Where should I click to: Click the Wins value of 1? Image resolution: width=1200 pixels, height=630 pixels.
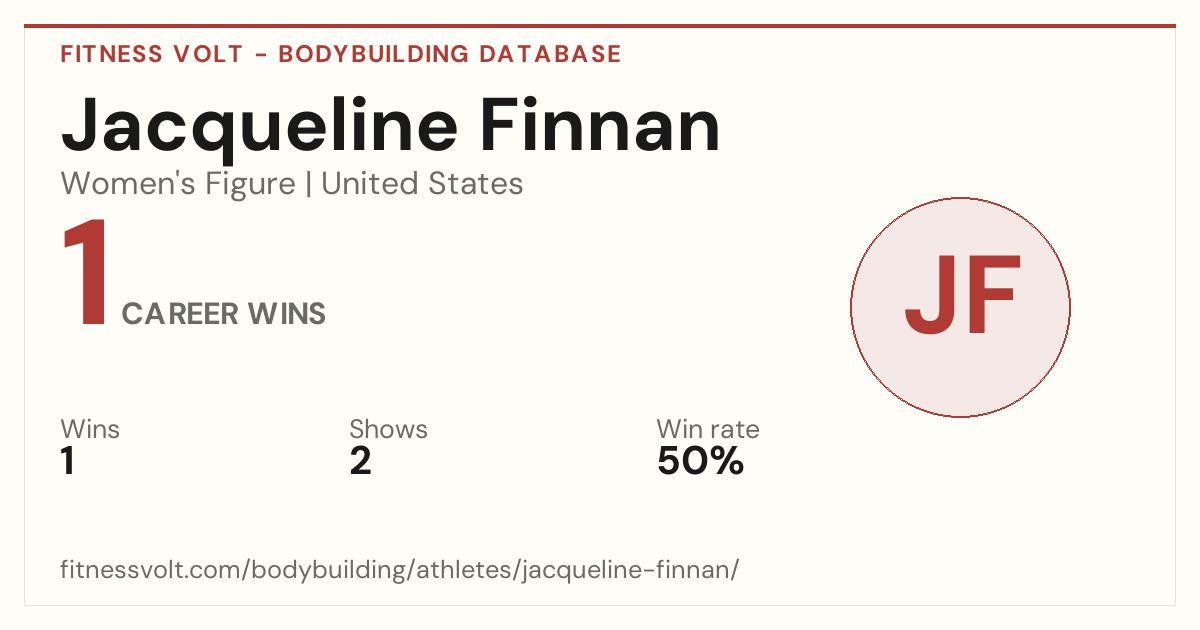pos(68,462)
